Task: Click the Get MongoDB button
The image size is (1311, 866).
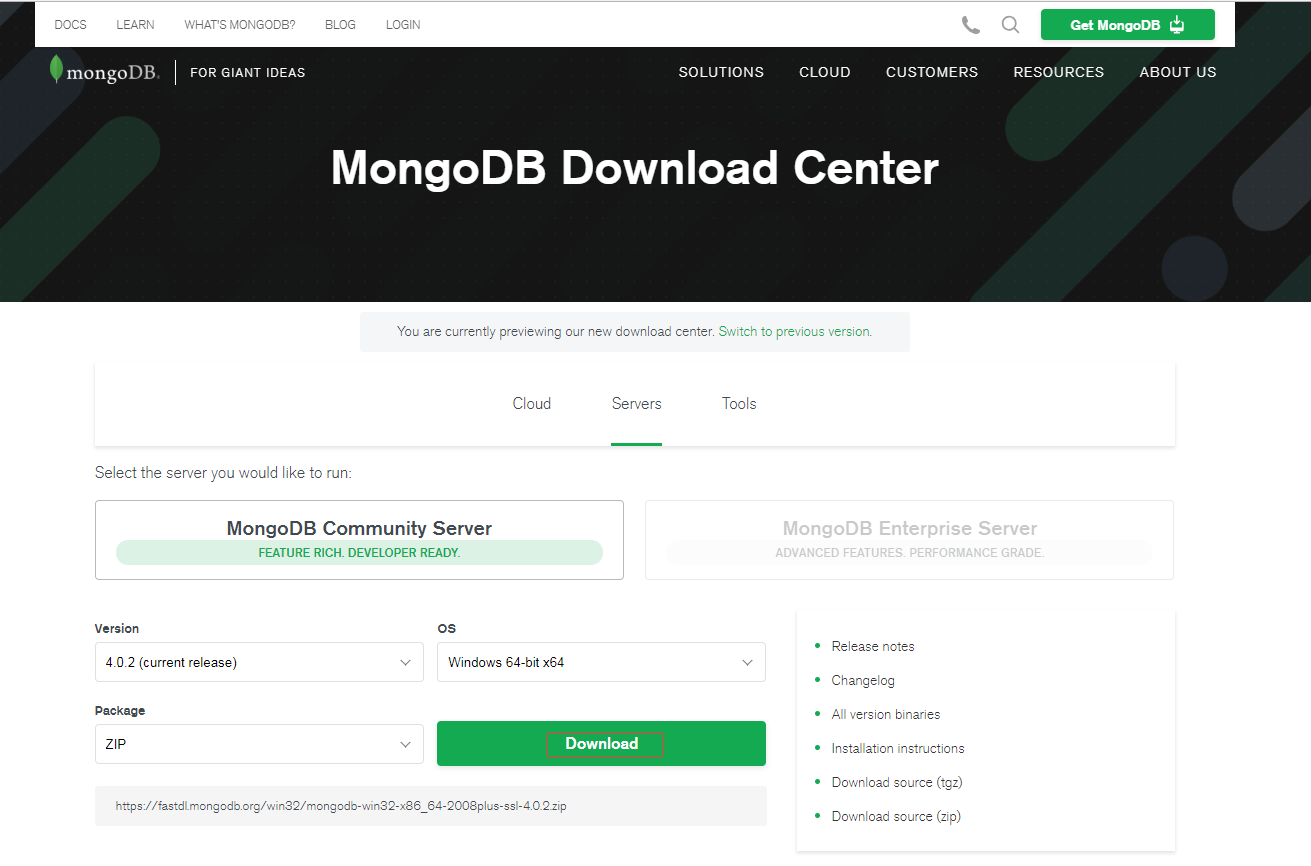Action: (x=1127, y=25)
